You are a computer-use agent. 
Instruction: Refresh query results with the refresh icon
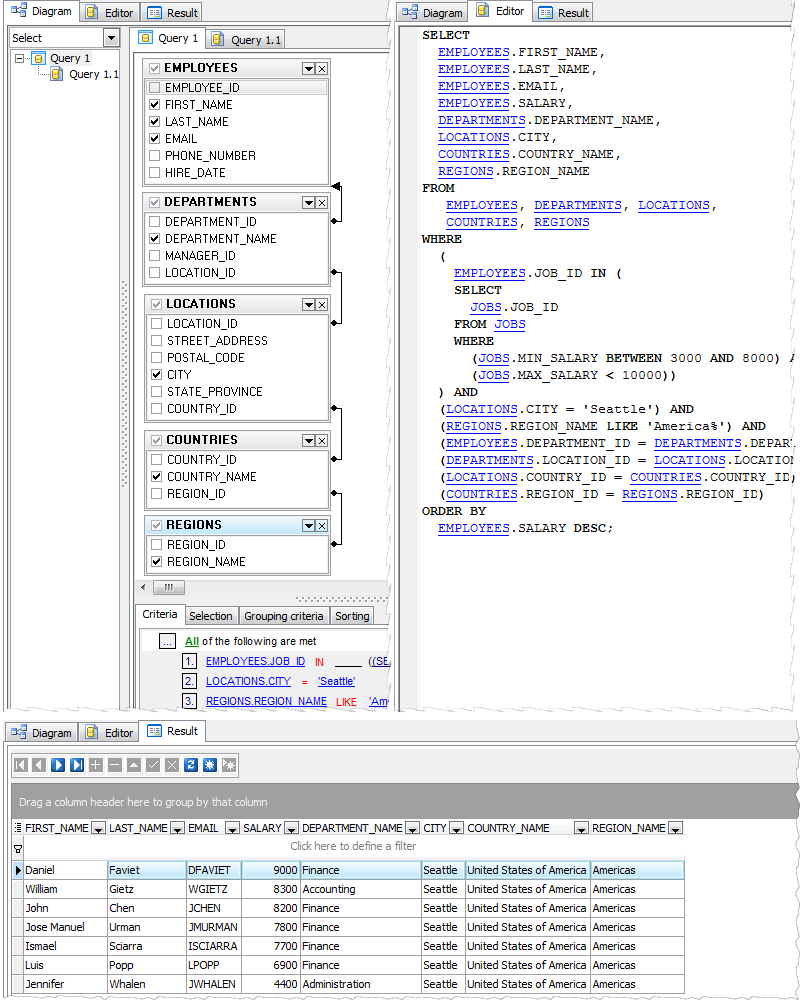click(190, 765)
